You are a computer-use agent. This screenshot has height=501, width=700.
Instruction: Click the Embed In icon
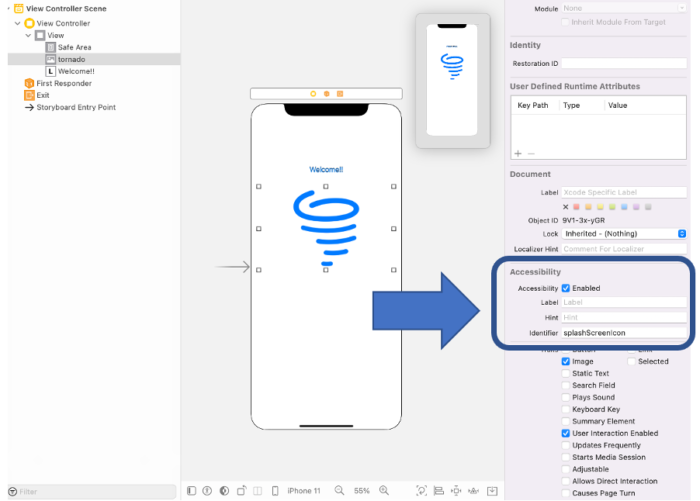[492, 491]
